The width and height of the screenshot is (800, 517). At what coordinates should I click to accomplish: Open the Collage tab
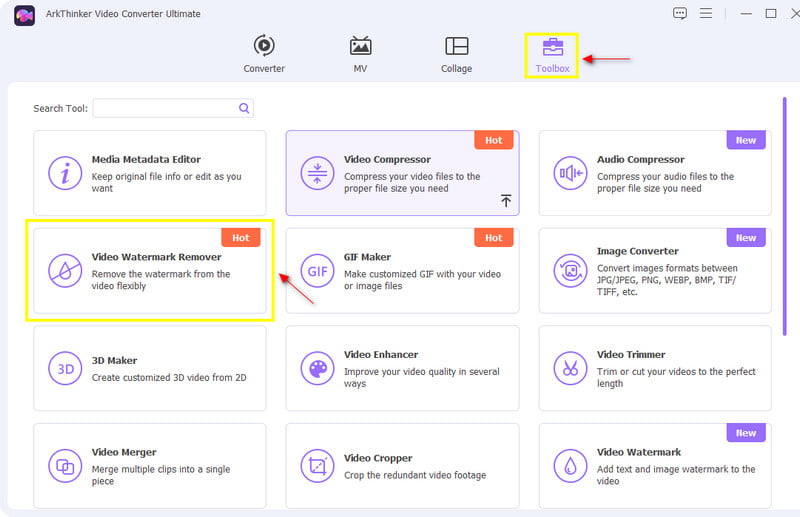[456, 55]
